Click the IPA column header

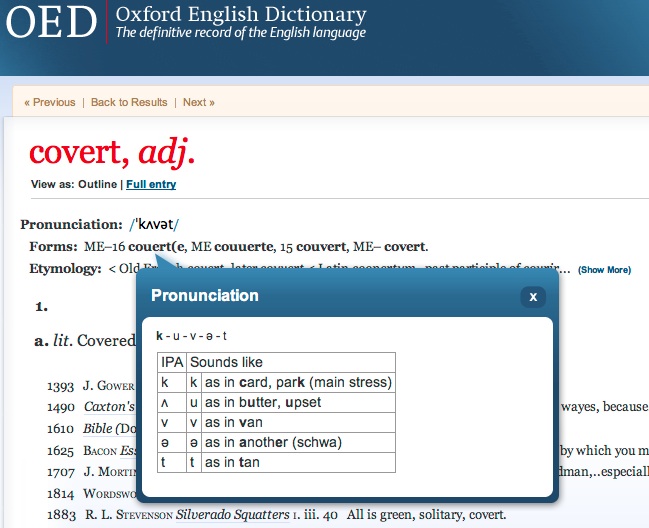point(172,362)
